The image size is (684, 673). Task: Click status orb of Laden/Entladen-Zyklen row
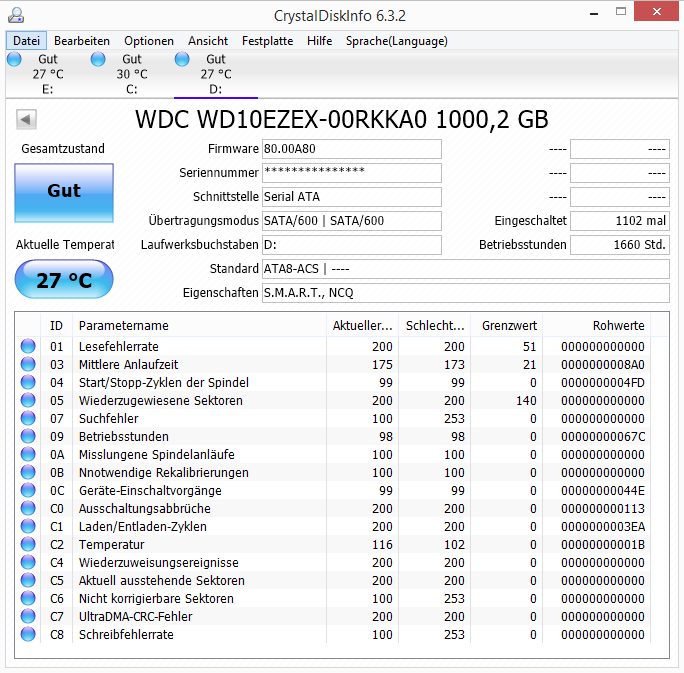click(x=28, y=526)
